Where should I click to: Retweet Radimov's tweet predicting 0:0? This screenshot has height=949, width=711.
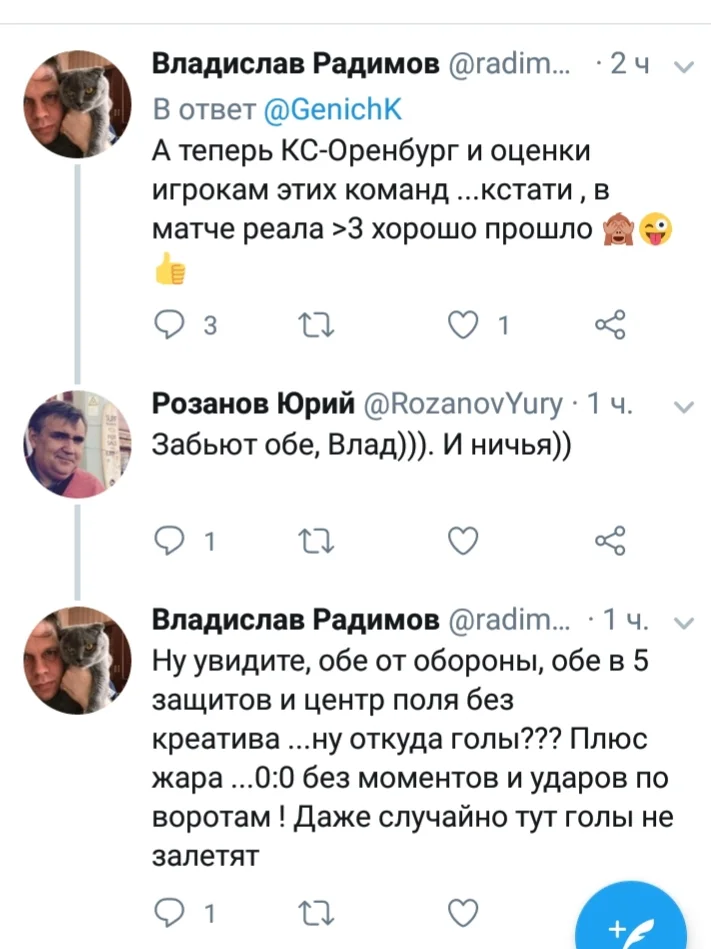(x=317, y=911)
